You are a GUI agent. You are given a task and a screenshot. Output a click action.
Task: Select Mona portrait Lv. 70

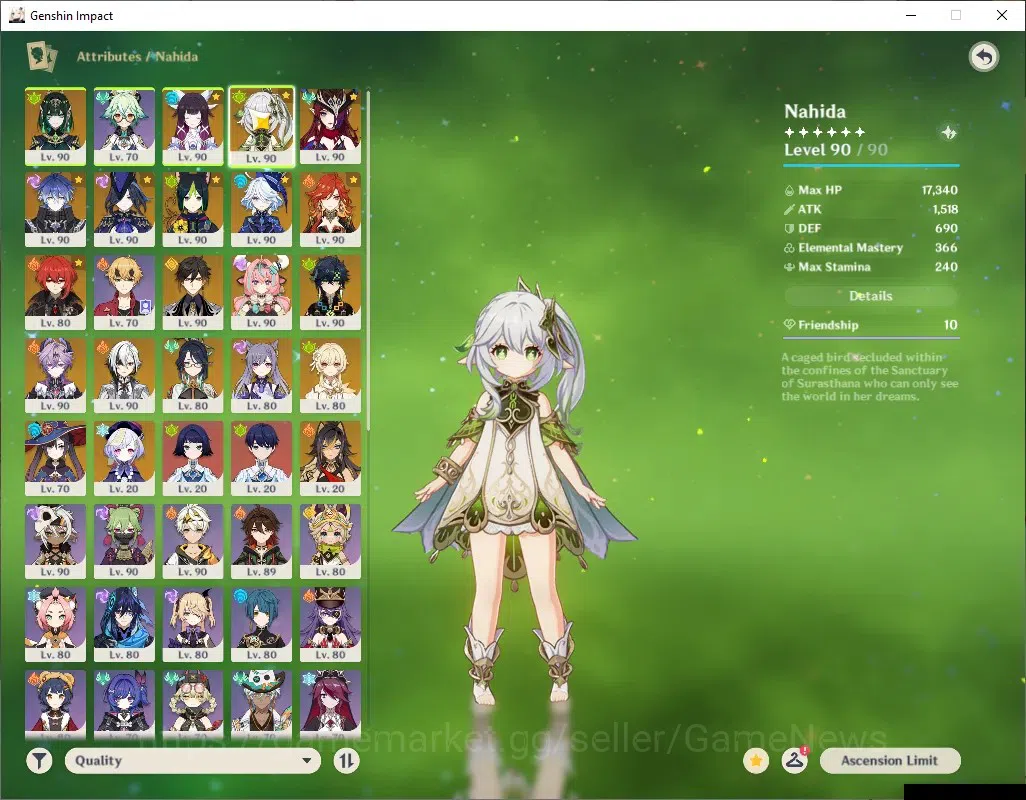click(56, 459)
